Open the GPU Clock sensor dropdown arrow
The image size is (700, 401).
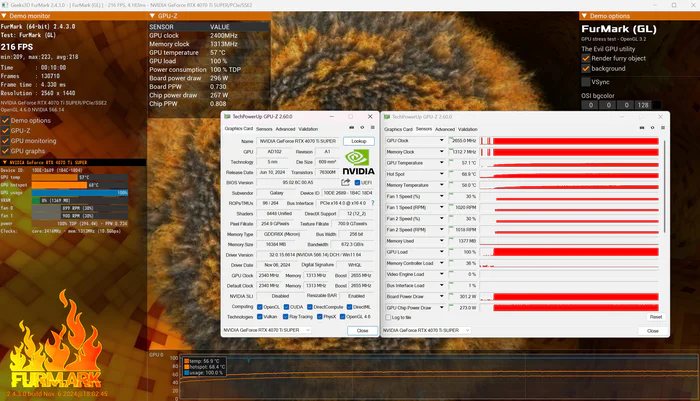(x=442, y=140)
